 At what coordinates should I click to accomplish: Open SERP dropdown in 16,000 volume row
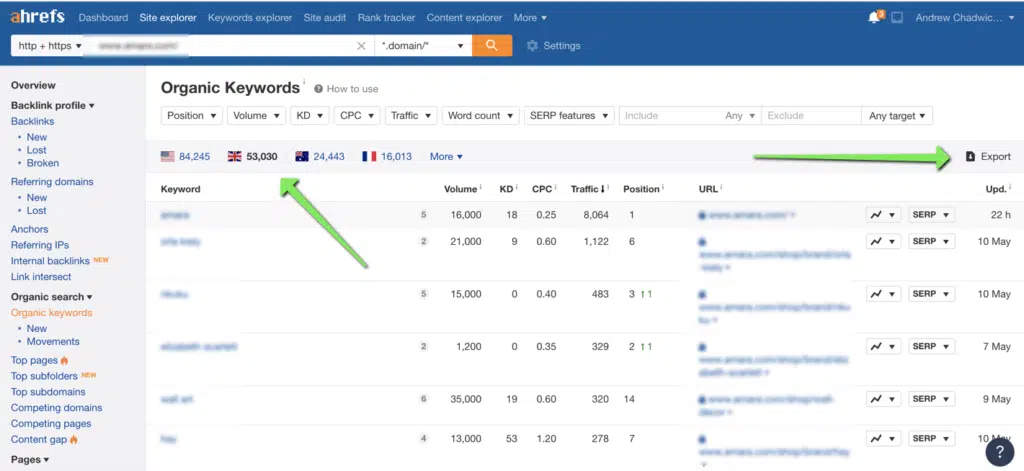tap(931, 215)
